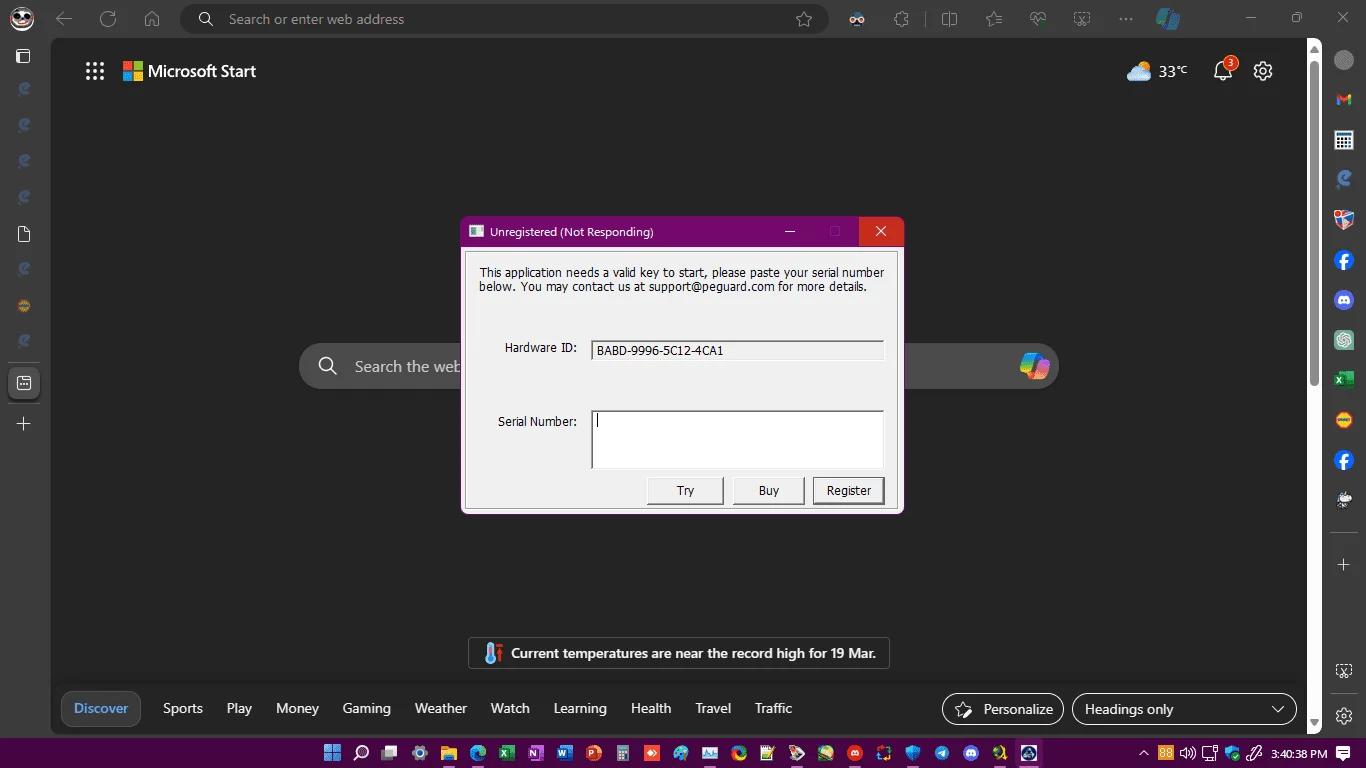Click the Microsoft Start logo

[x=189, y=71]
